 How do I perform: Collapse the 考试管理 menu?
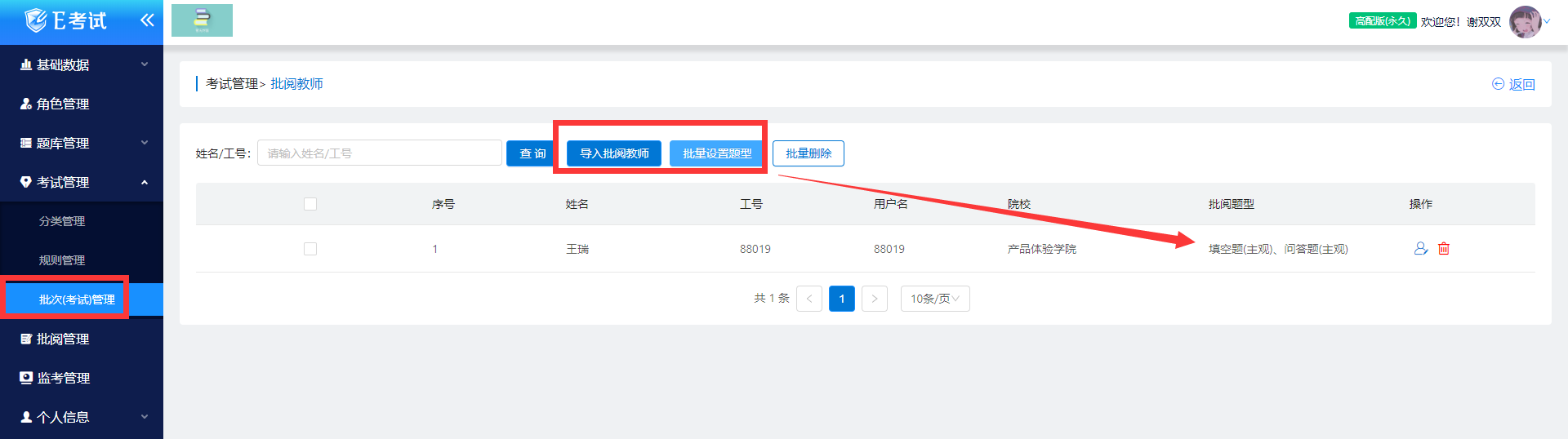(82, 182)
